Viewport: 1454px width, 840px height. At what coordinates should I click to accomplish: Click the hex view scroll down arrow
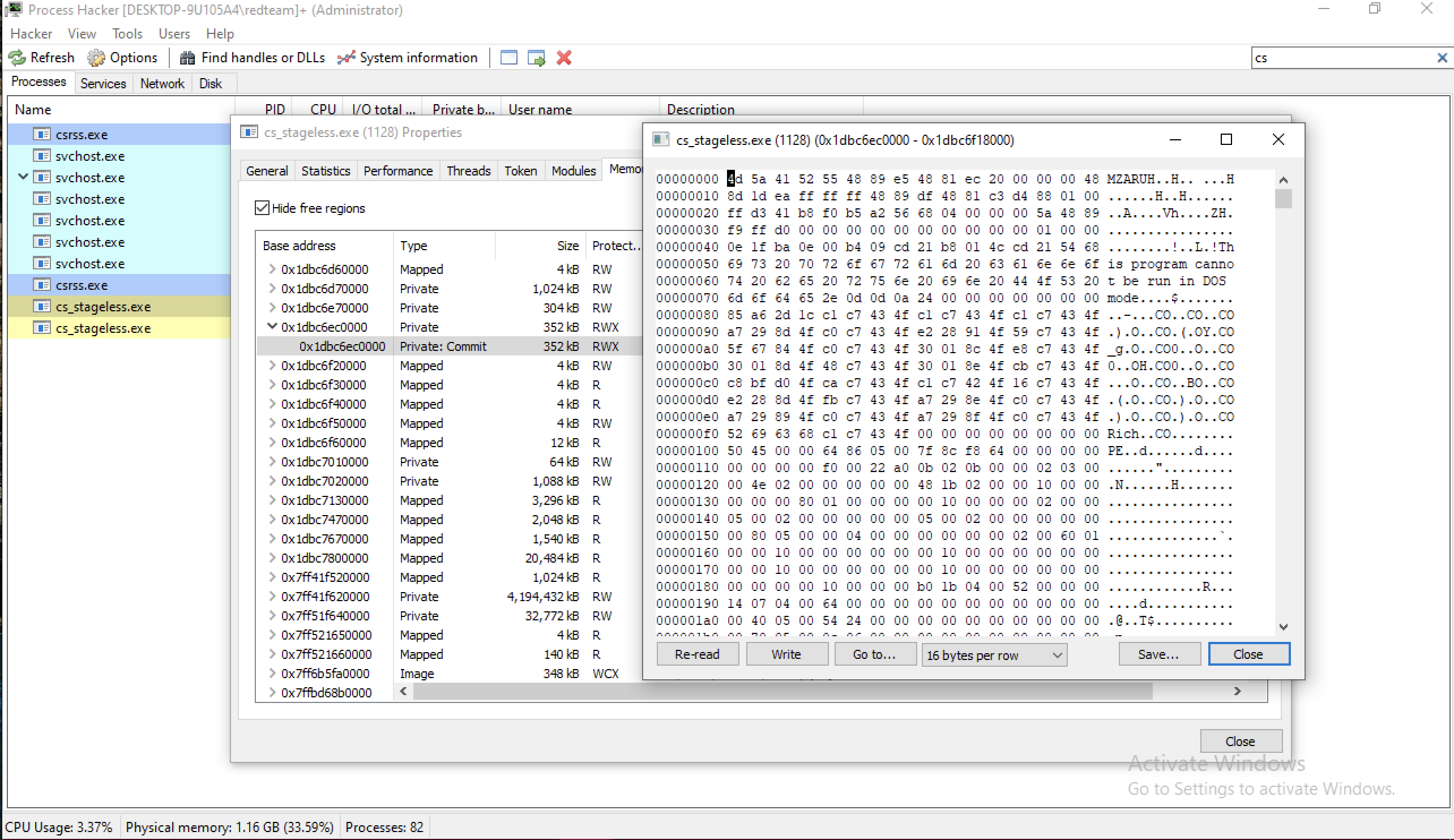(x=1283, y=627)
